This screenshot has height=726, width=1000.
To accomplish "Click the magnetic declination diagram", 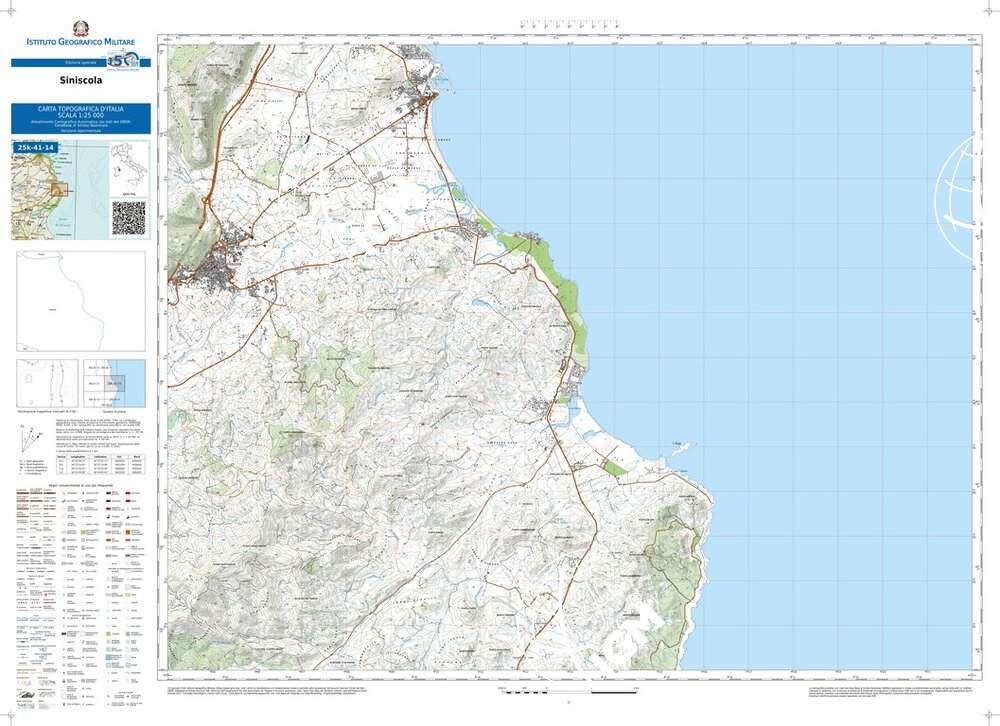I will coord(48,382).
